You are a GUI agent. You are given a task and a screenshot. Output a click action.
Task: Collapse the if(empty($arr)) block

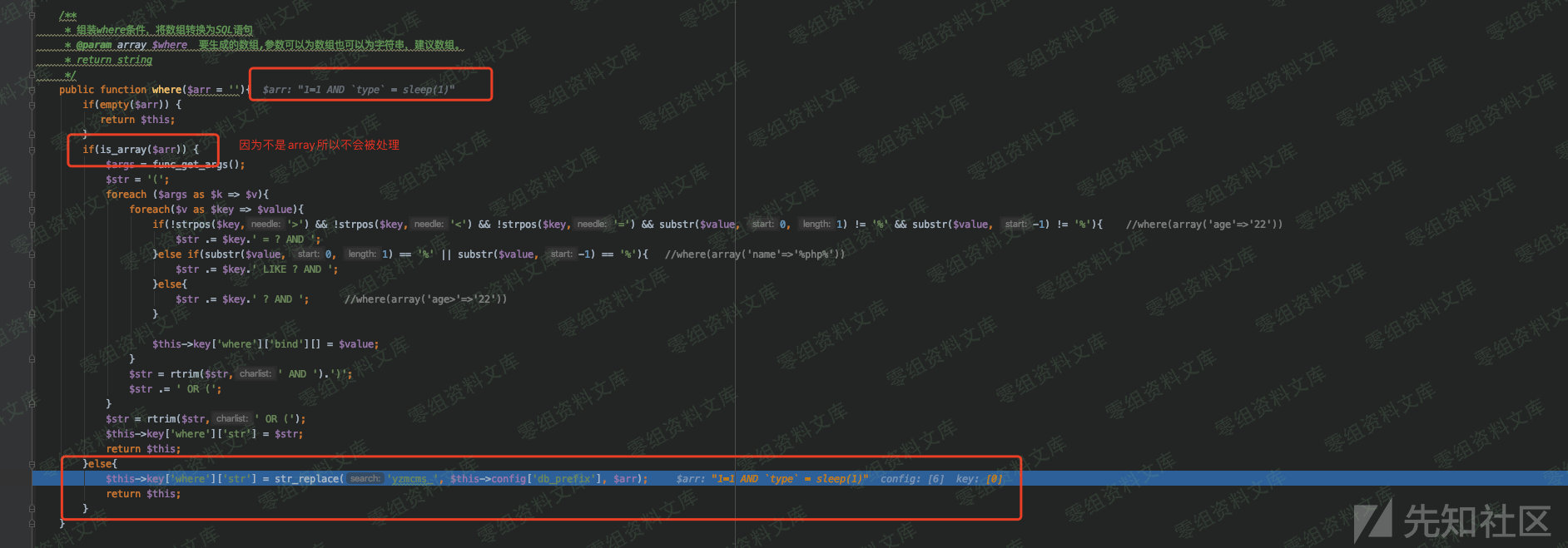(x=32, y=105)
